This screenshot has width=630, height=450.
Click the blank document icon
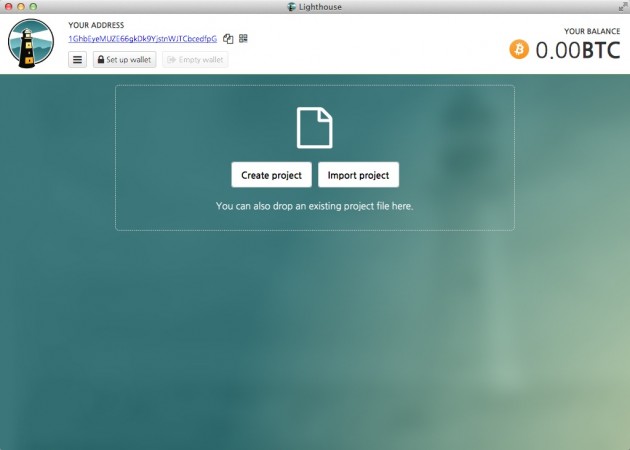[x=314, y=128]
